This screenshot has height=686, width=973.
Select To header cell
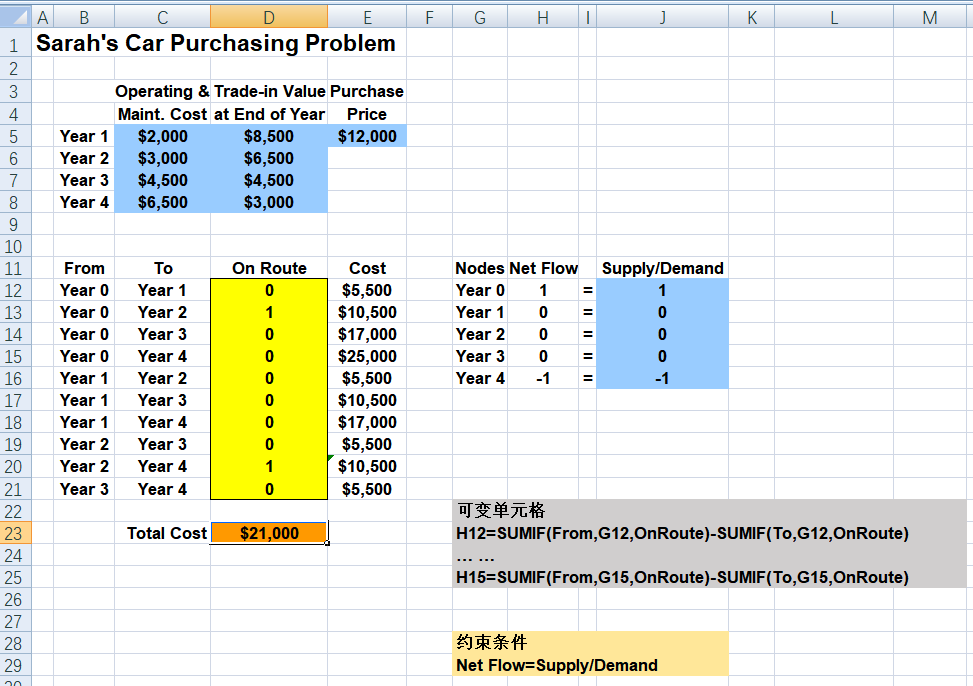[163, 268]
